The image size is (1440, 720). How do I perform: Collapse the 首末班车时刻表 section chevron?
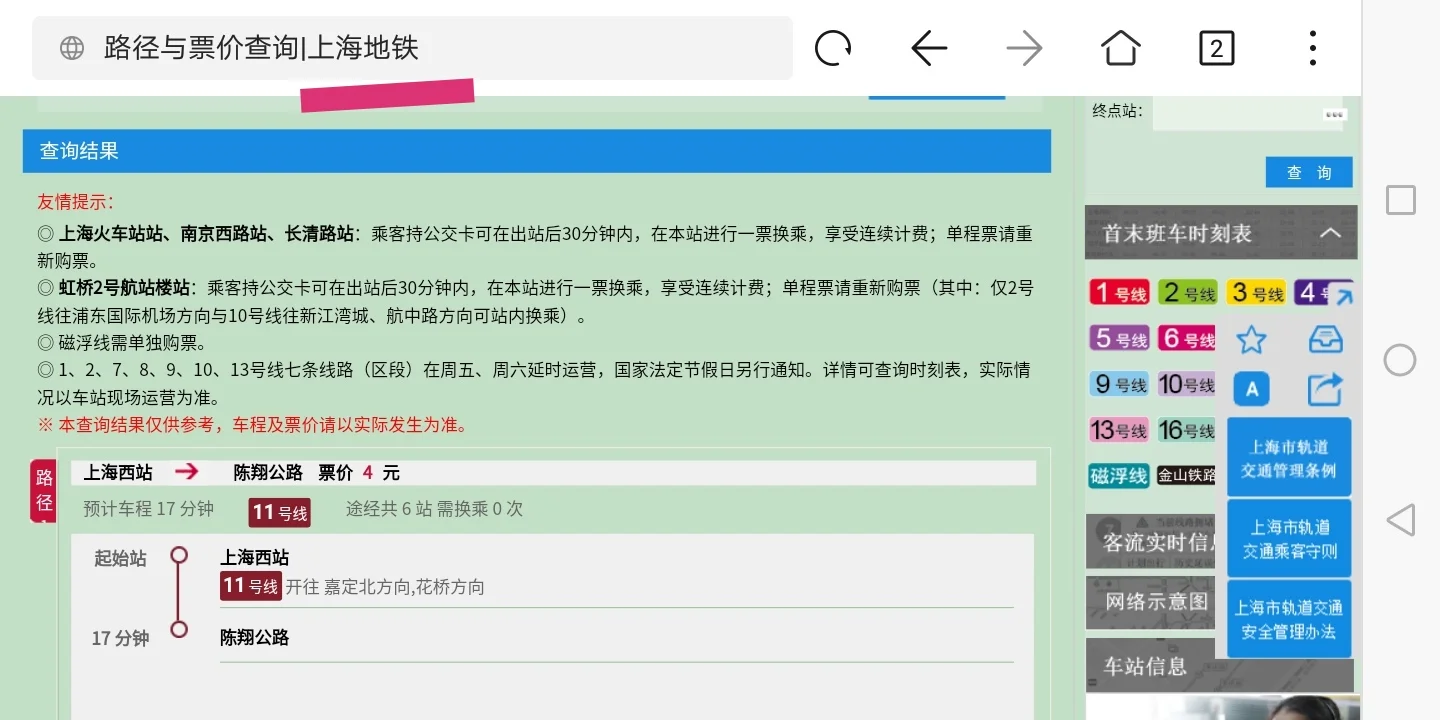(1331, 232)
